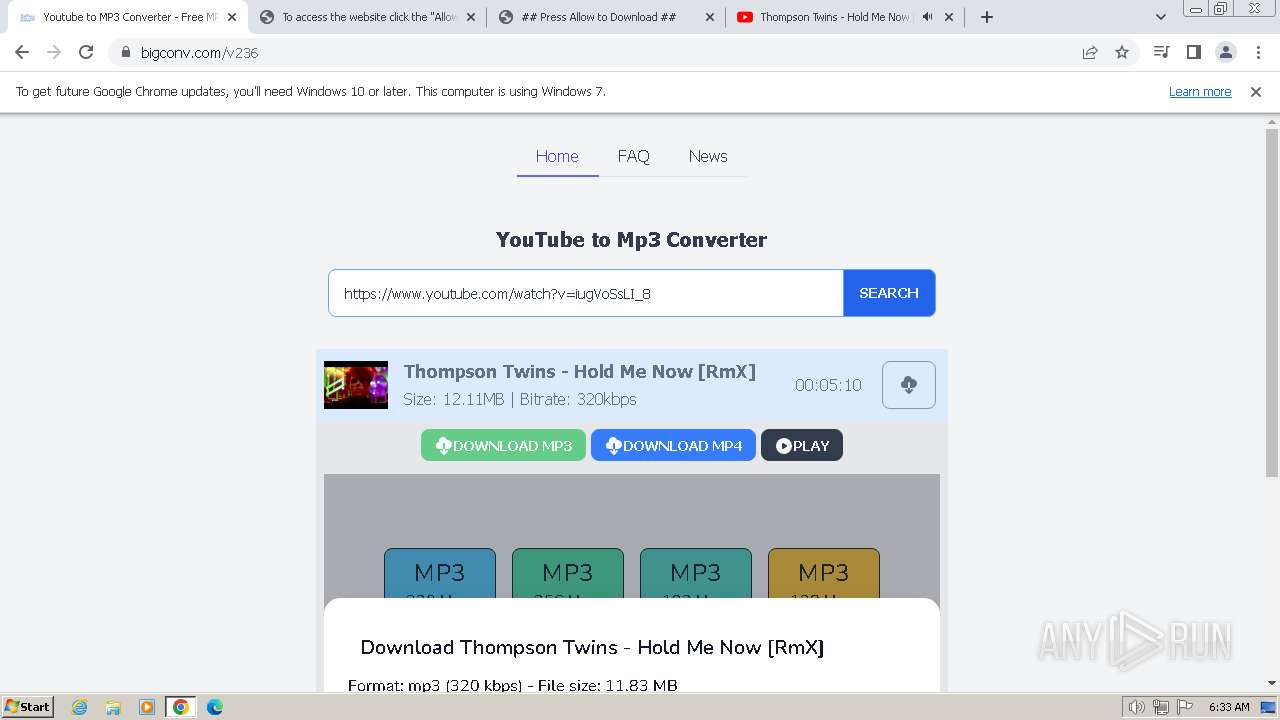1280x720 pixels.
Task: Click the YouTube URL input field
Action: (586, 293)
